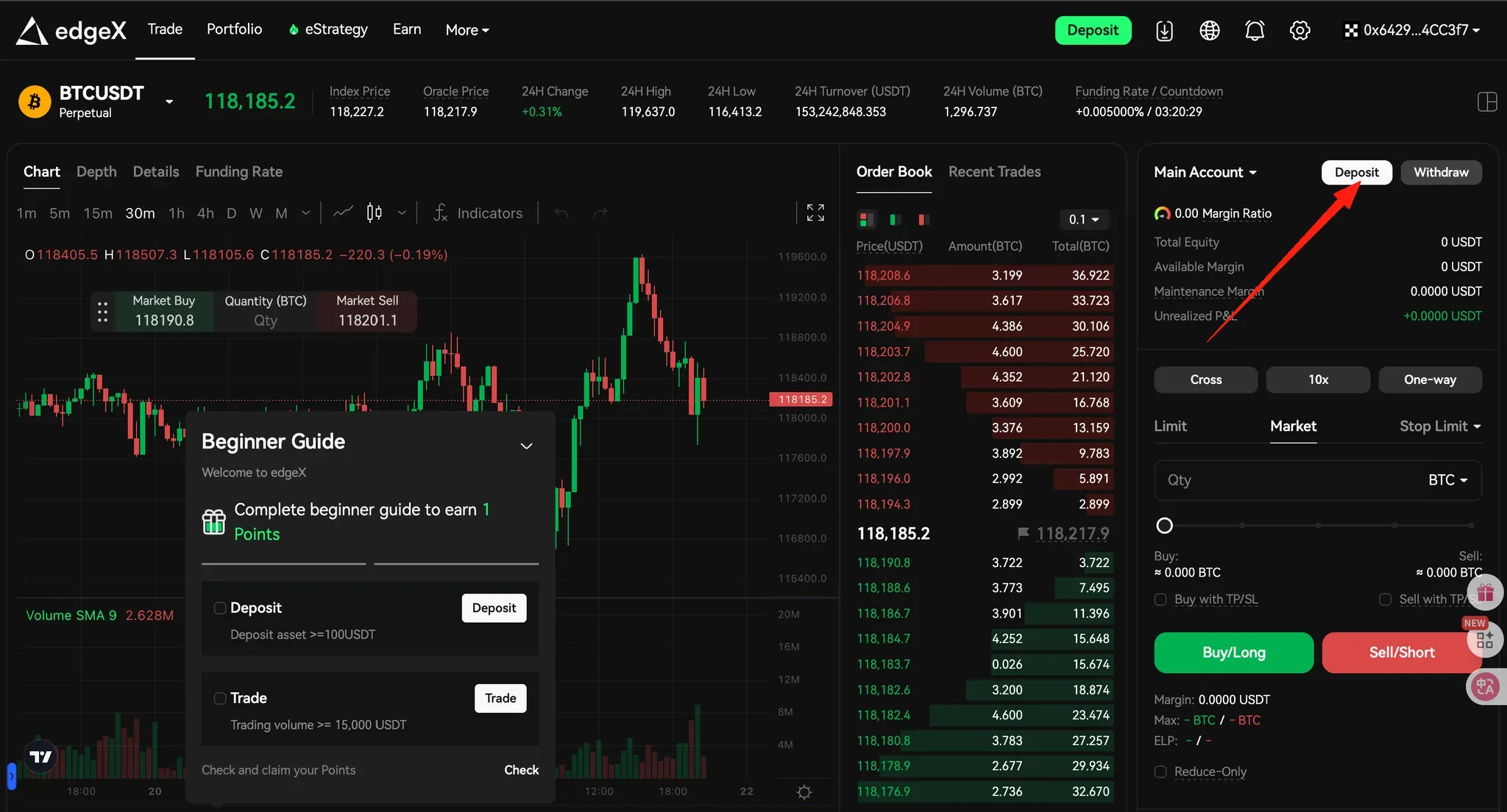The width and height of the screenshot is (1507, 812).
Task: Open wallet 0x6429...4CC3f7 dropdown
Action: click(x=1412, y=30)
